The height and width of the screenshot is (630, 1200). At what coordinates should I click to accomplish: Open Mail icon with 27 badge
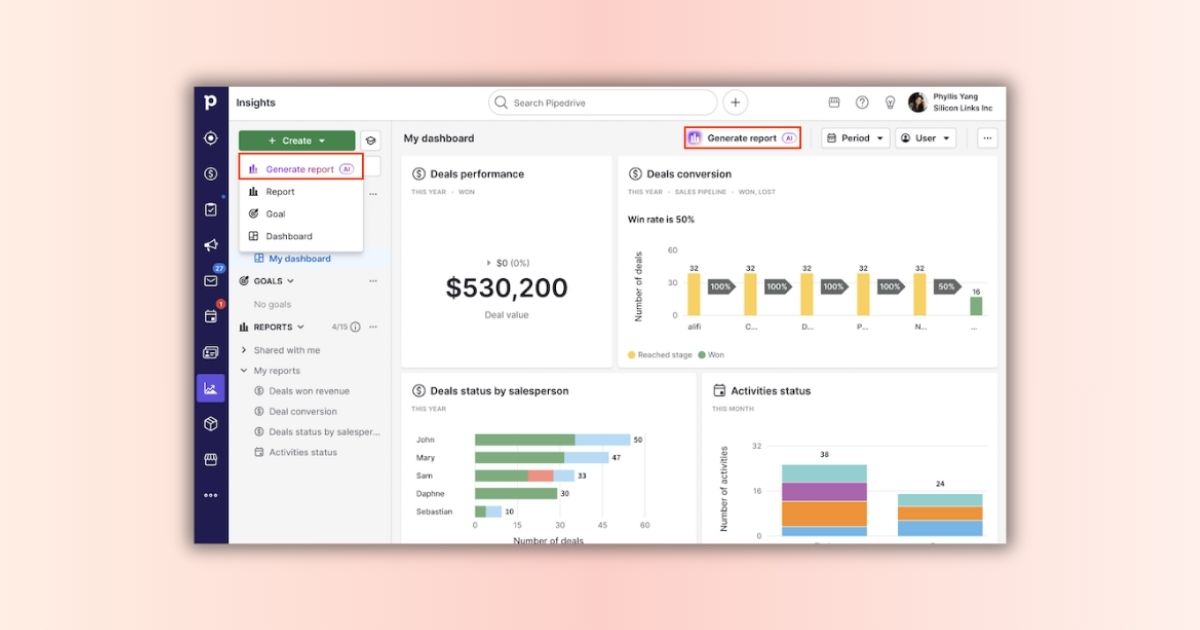pos(210,281)
